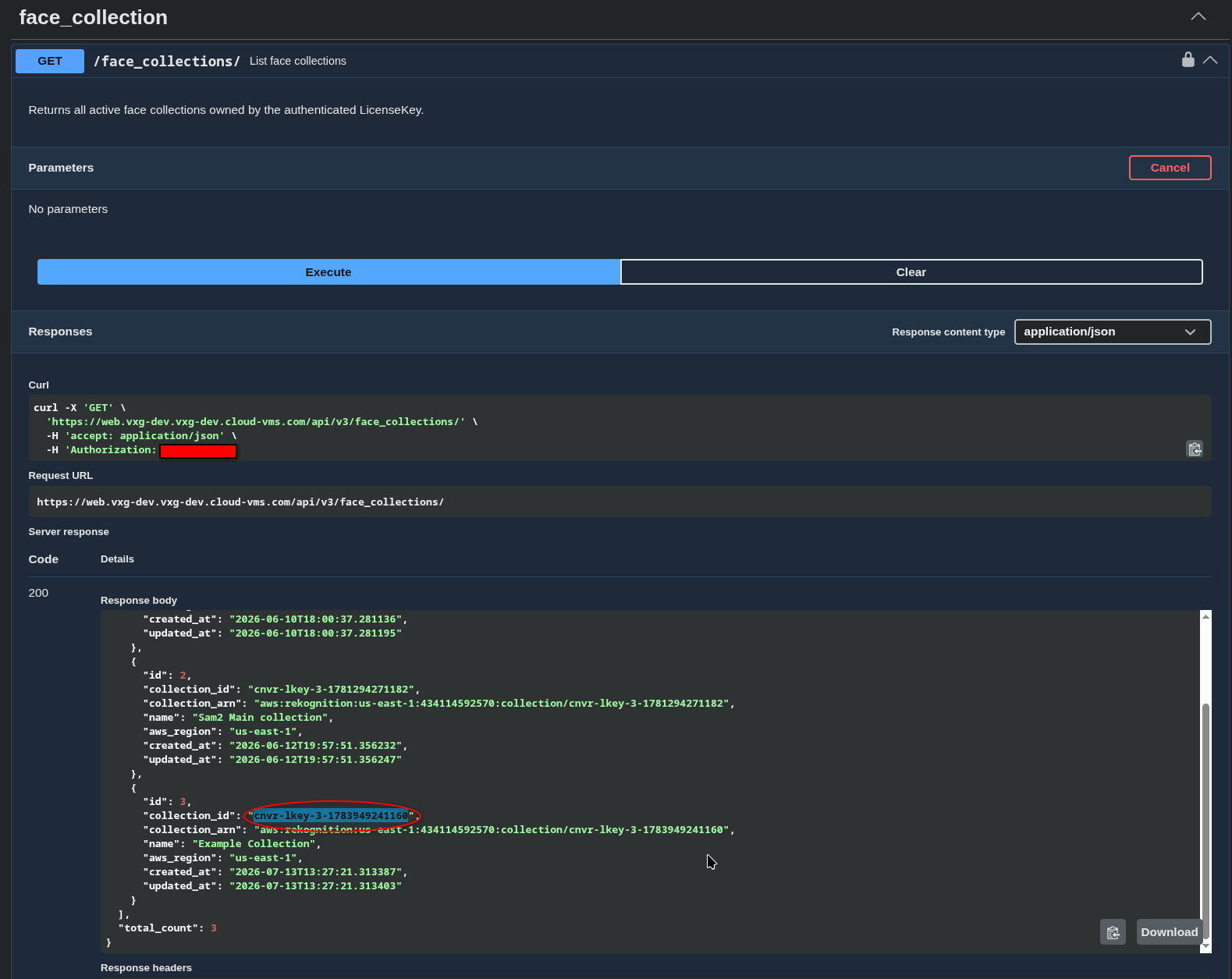Open the Response content type dropdown
This screenshot has width=1232, height=979.
point(1113,332)
